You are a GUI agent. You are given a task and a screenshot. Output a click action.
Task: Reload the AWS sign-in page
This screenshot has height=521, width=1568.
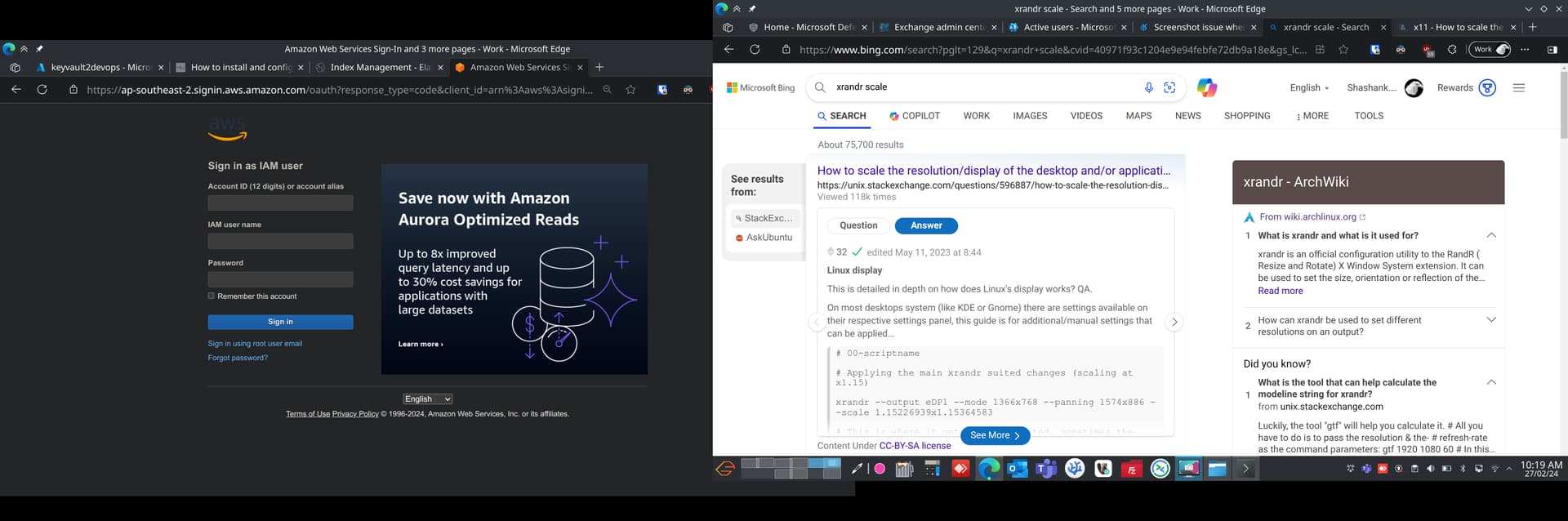point(42,89)
